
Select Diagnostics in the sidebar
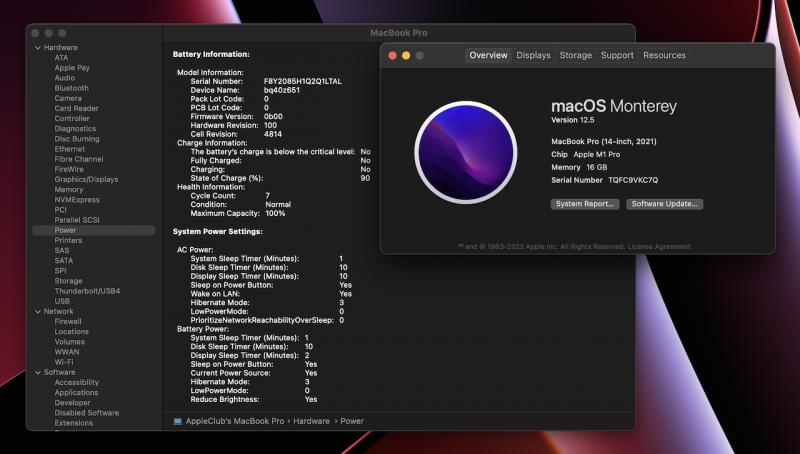75,129
